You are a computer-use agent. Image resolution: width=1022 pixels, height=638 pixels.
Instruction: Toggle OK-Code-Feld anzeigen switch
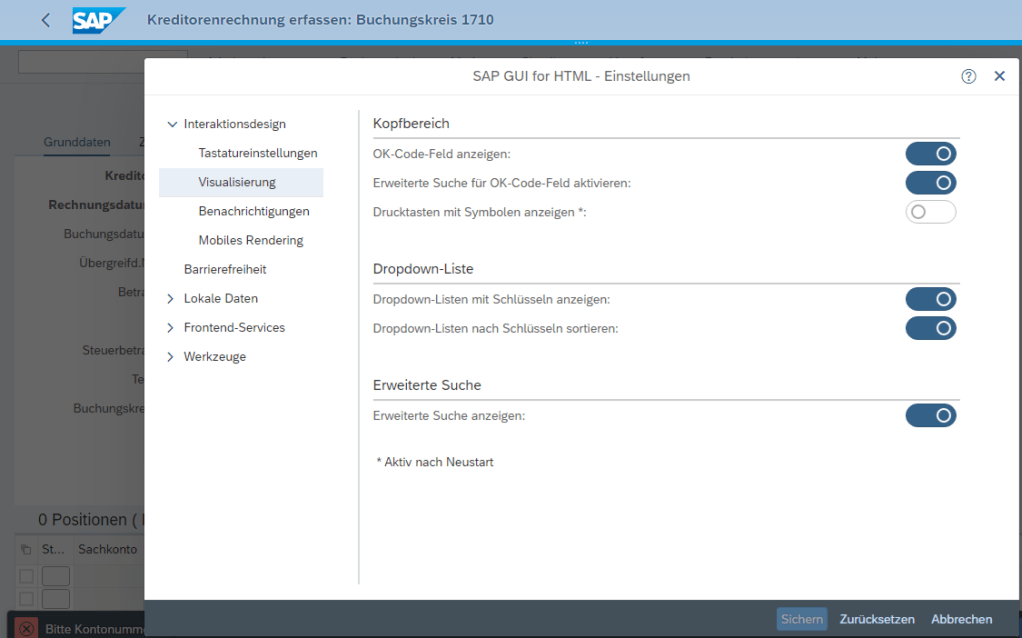pyautogui.click(x=930, y=154)
